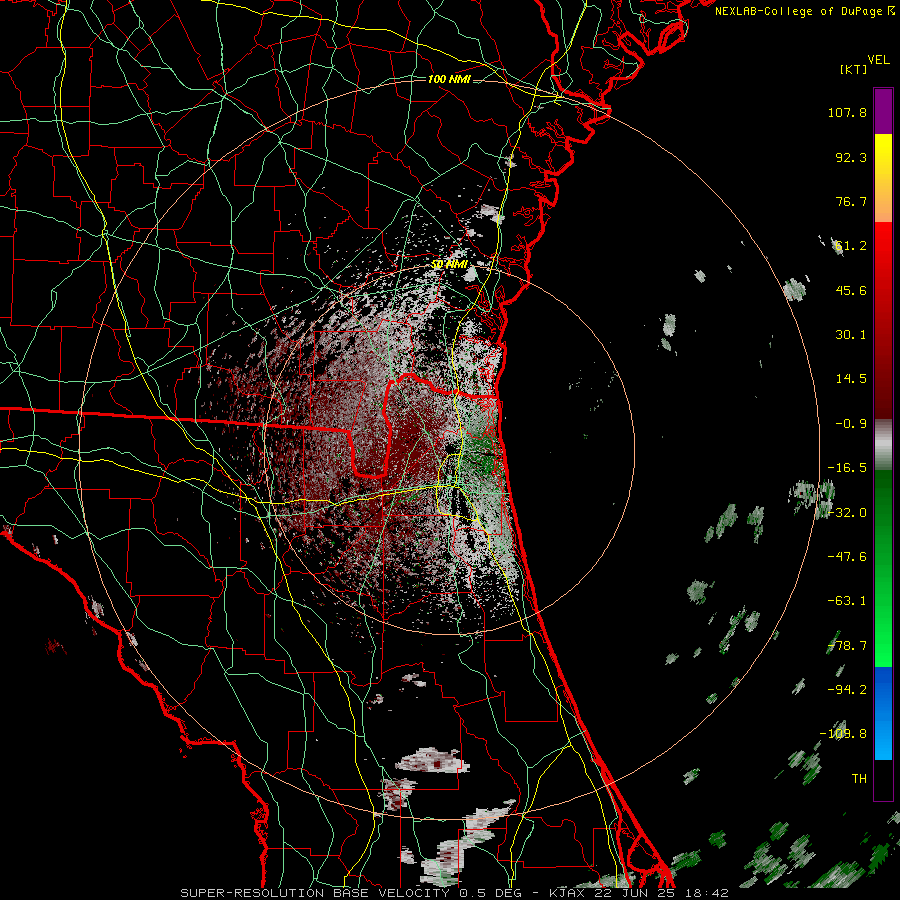The image size is (900, 900).
Task: Click the -0.9 velocity scale label
Action: pyautogui.click(x=851, y=424)
